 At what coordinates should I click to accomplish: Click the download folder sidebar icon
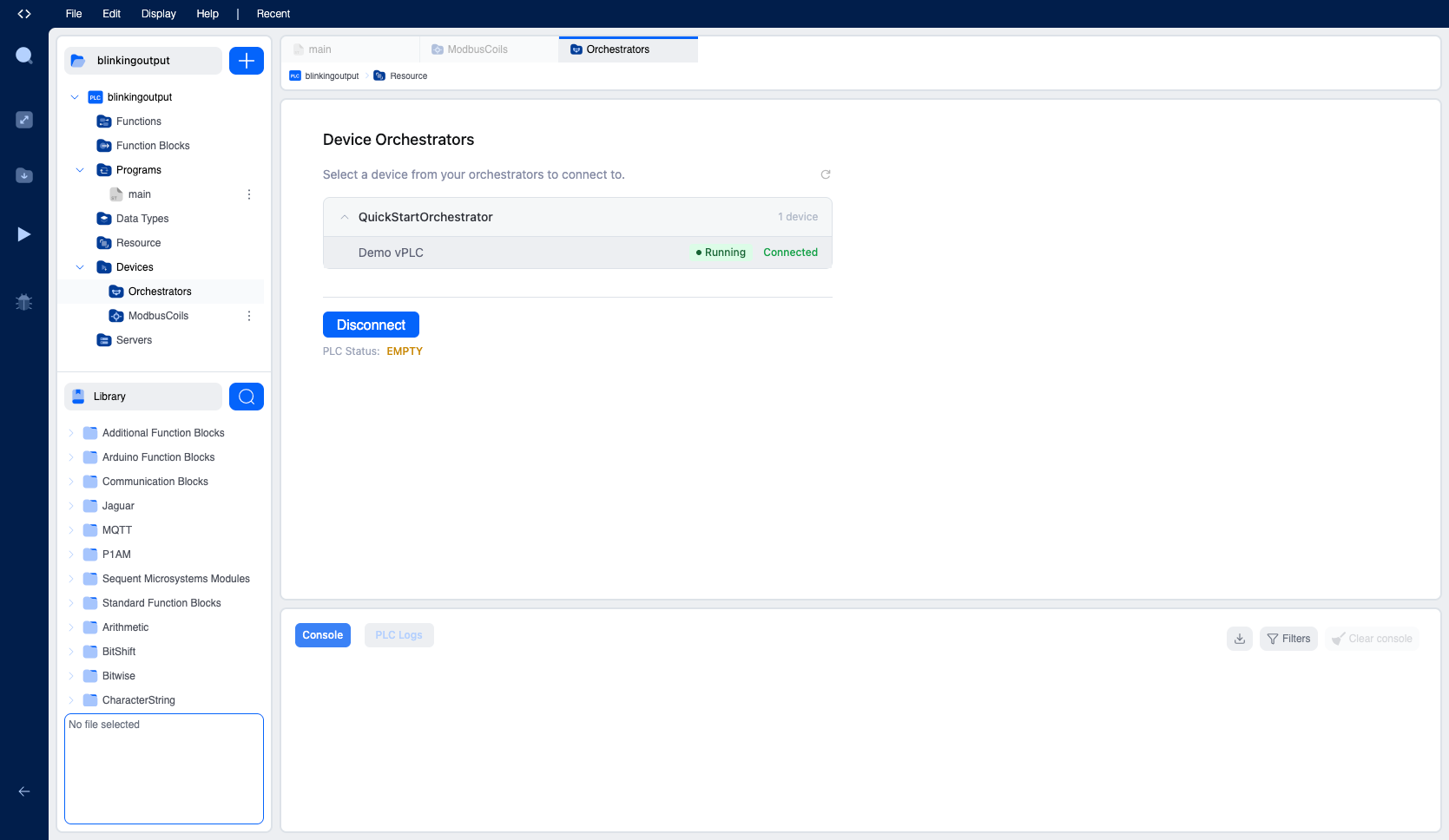[x=24, y=175]
